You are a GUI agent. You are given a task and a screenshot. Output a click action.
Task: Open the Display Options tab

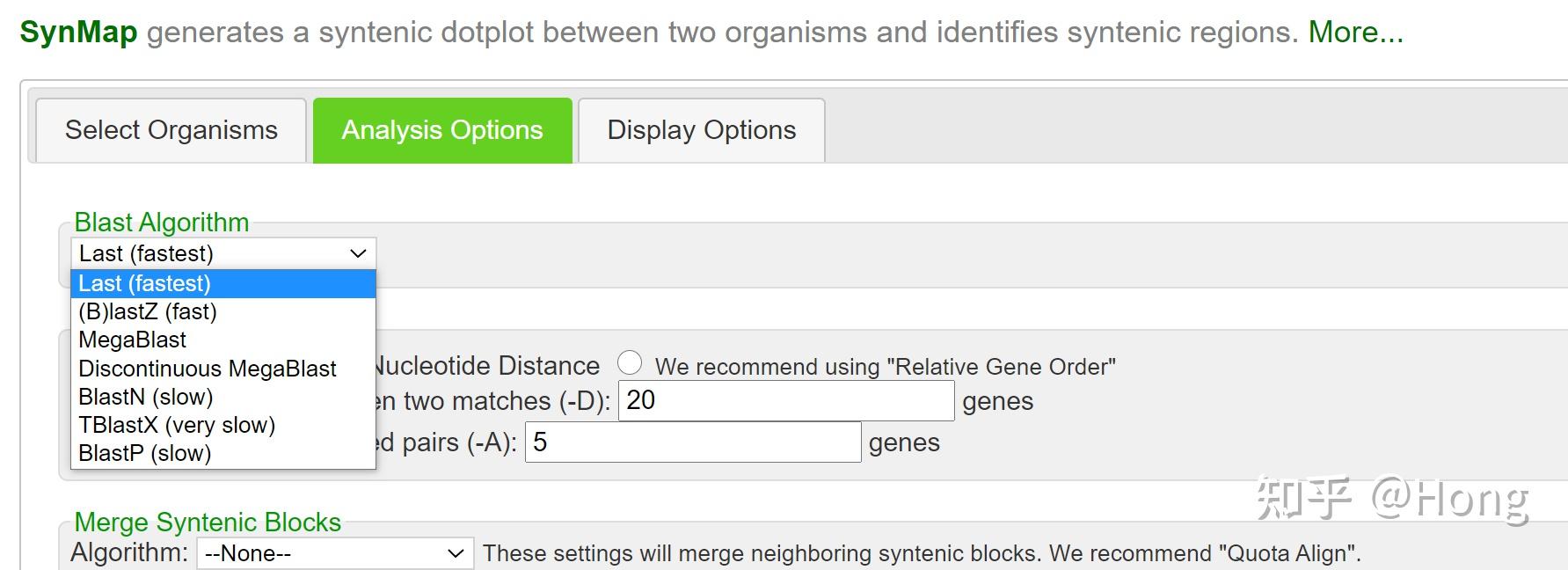tap(701, 130)
